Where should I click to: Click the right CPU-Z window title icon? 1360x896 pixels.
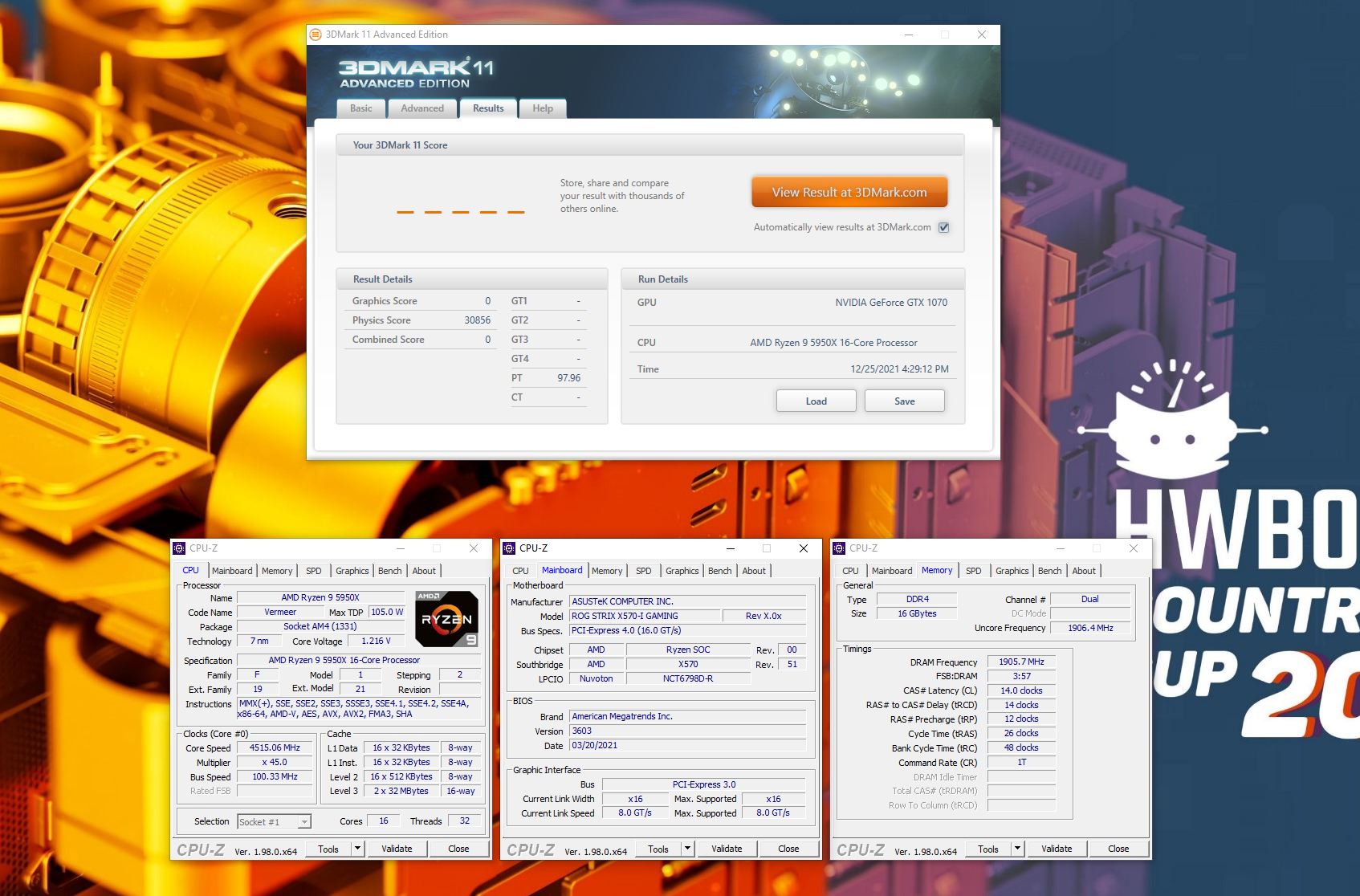pyautogui.click(x=839, y=548)
